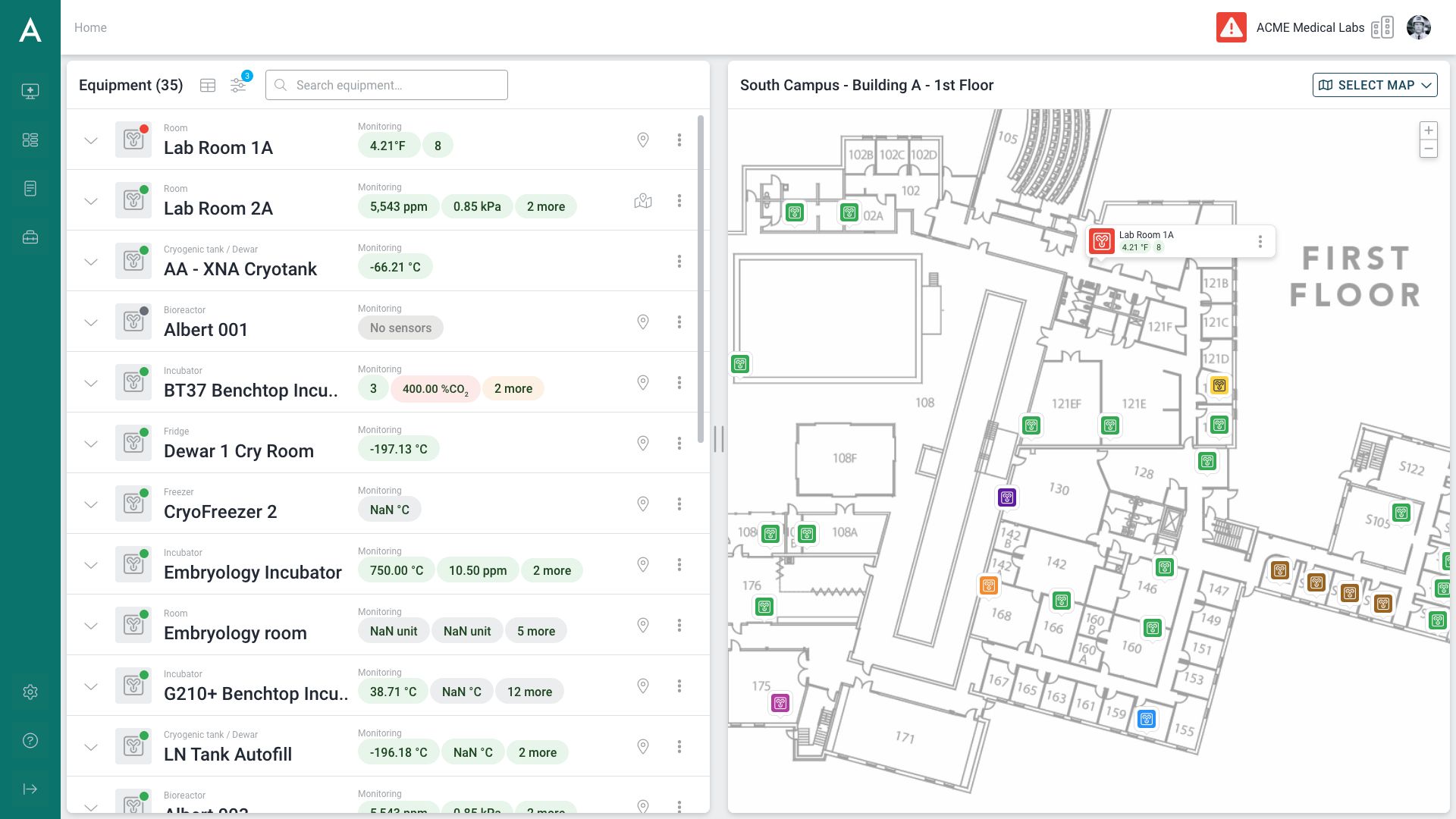Screen dimensions: 1456x819
Task: Open the toolbox icon in sidebar
Action: 30,237
